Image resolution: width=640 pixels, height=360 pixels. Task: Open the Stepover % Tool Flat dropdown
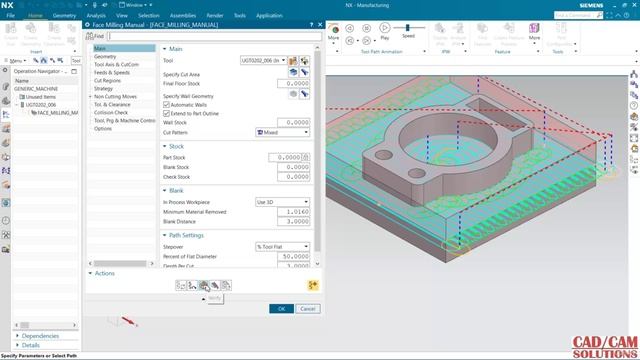pyautogui.click(x=282, y=247)
